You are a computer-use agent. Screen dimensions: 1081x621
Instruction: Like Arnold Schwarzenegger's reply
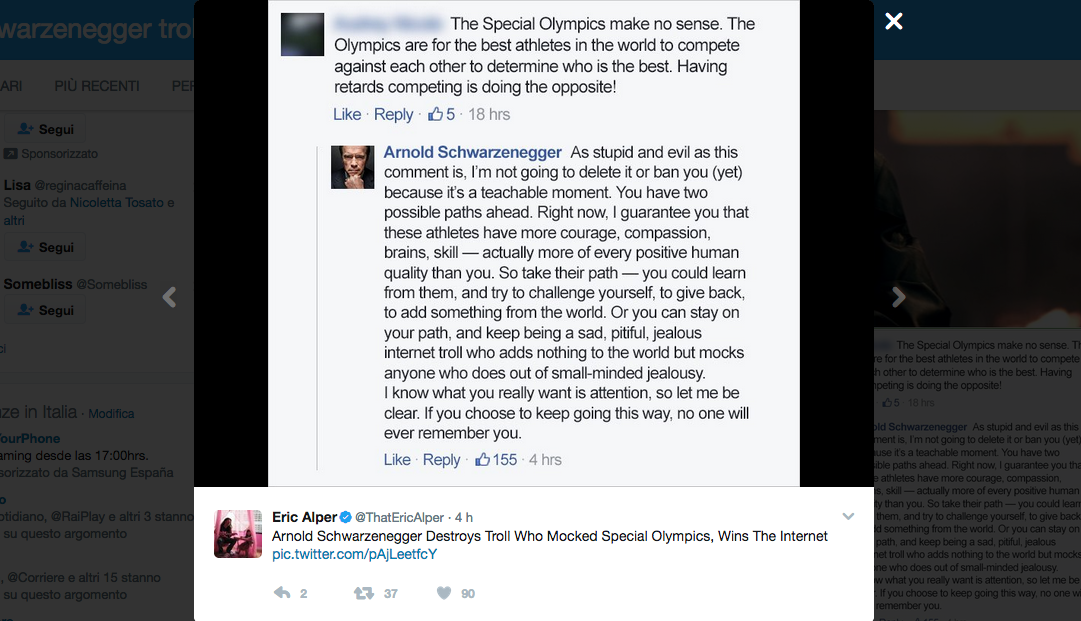[396, 460]
